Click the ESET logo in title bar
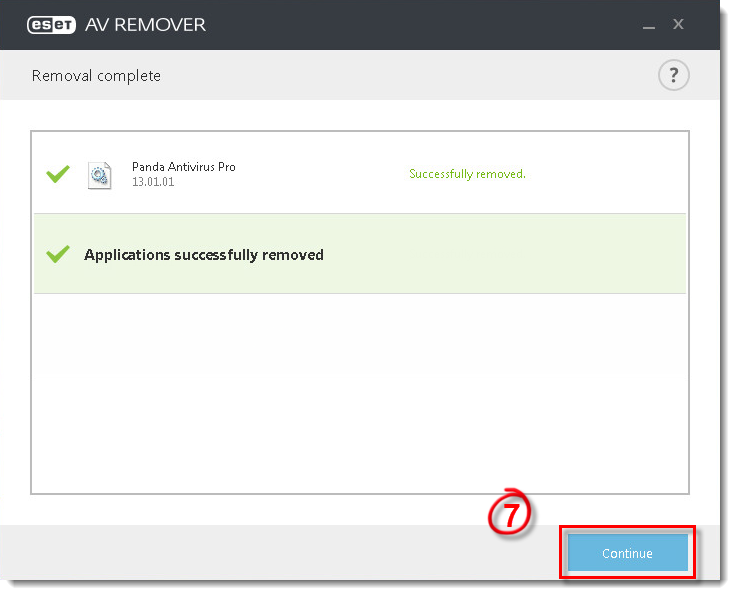This screenshot has height=589, width=729. 51,25
